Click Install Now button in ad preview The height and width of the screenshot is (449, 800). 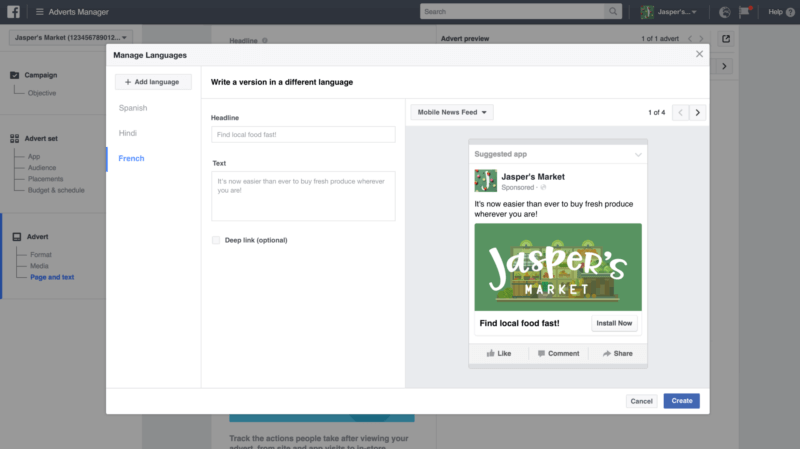tap(614, 323)
